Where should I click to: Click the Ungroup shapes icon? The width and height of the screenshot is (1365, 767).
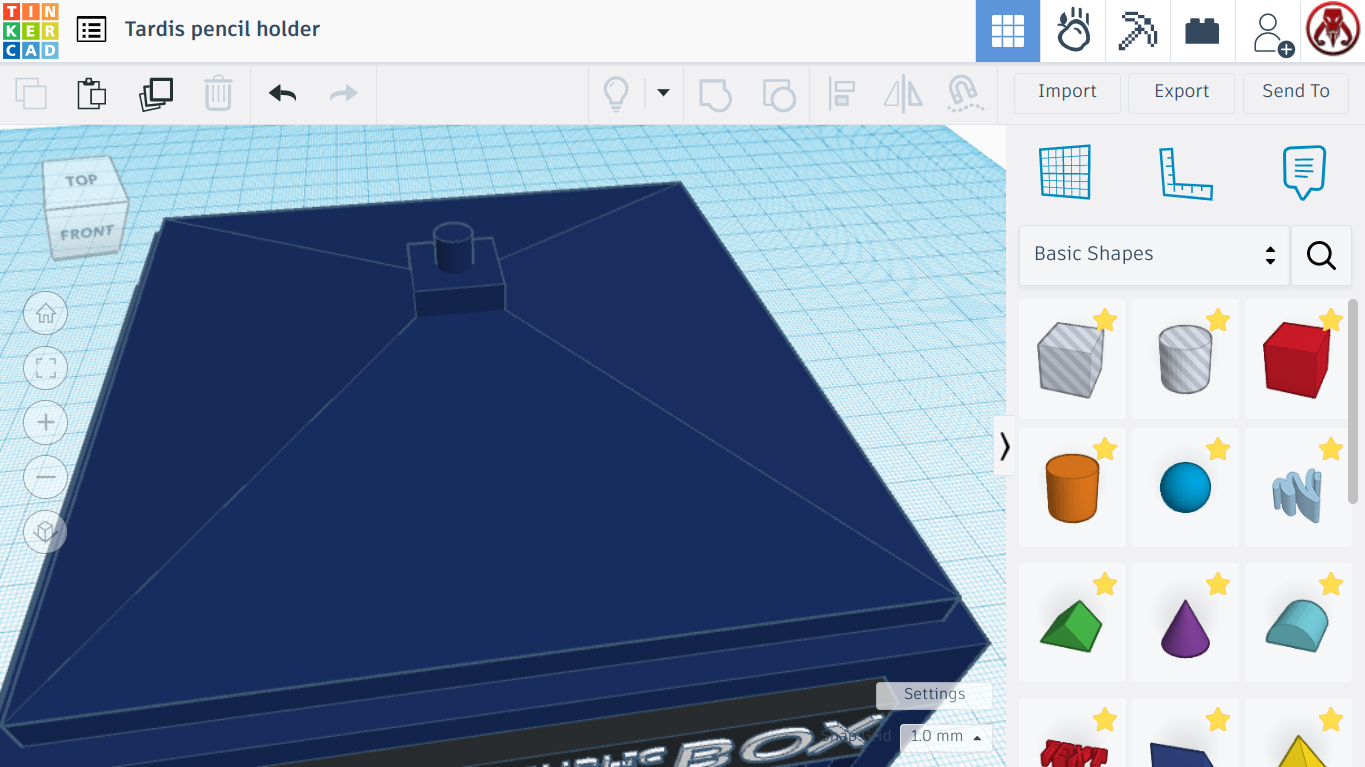pyautogui.click(x=778, y=94)
